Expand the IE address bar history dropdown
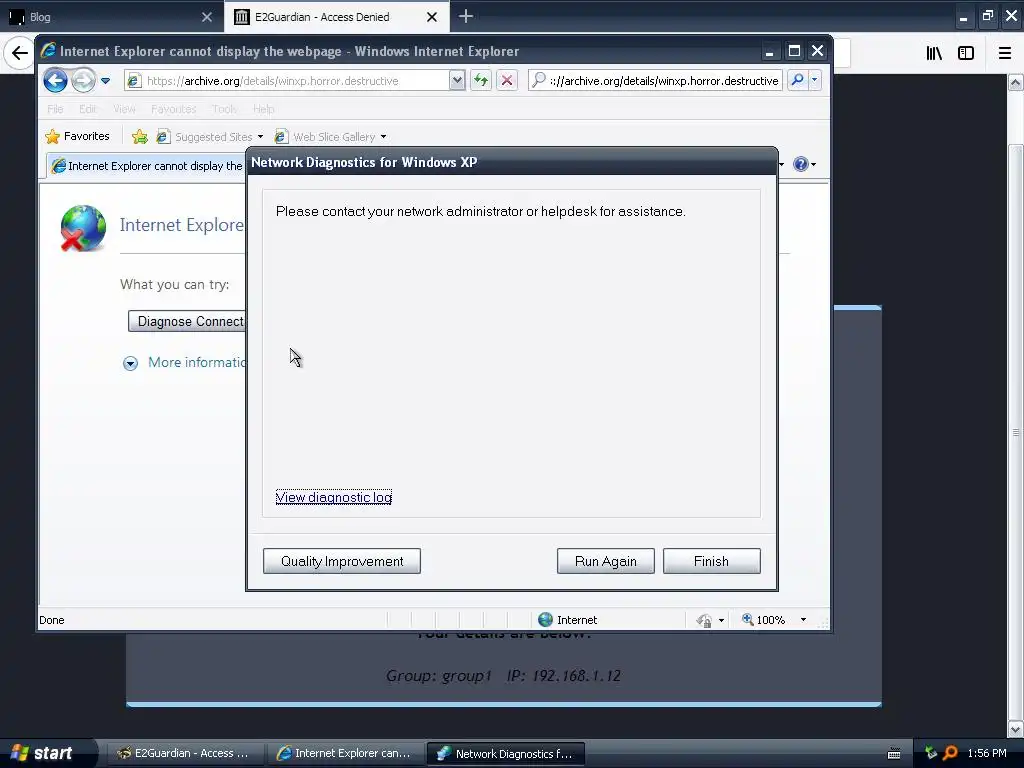 point(457,80)
